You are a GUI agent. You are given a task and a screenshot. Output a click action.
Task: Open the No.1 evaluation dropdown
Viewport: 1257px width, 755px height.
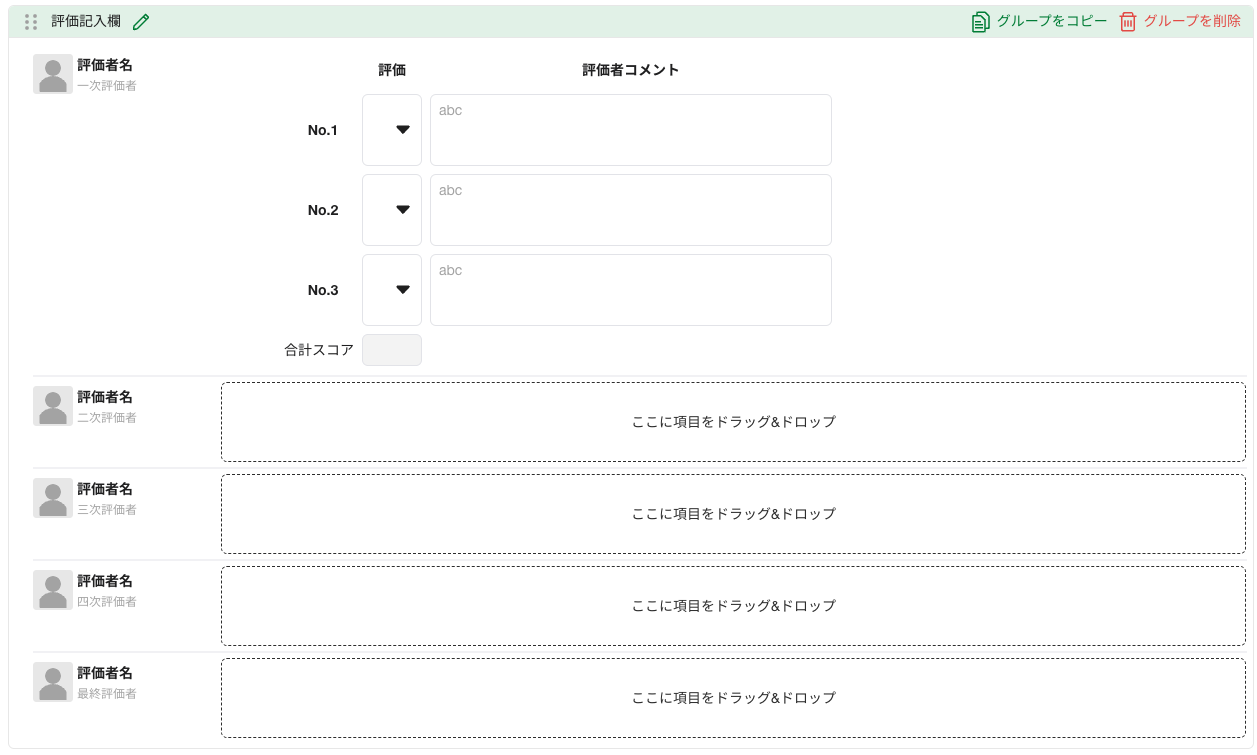click(391, 129)
